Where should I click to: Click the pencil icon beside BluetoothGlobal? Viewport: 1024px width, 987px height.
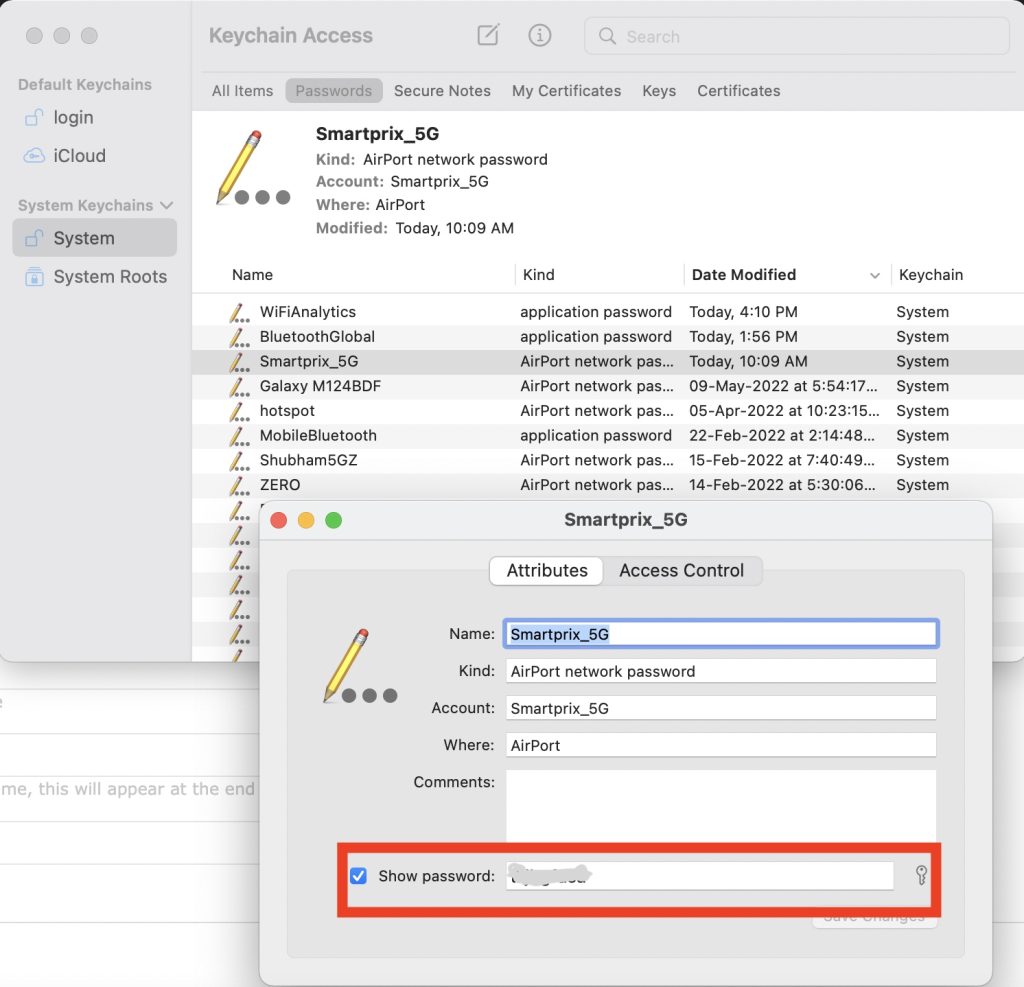point(239,338)
